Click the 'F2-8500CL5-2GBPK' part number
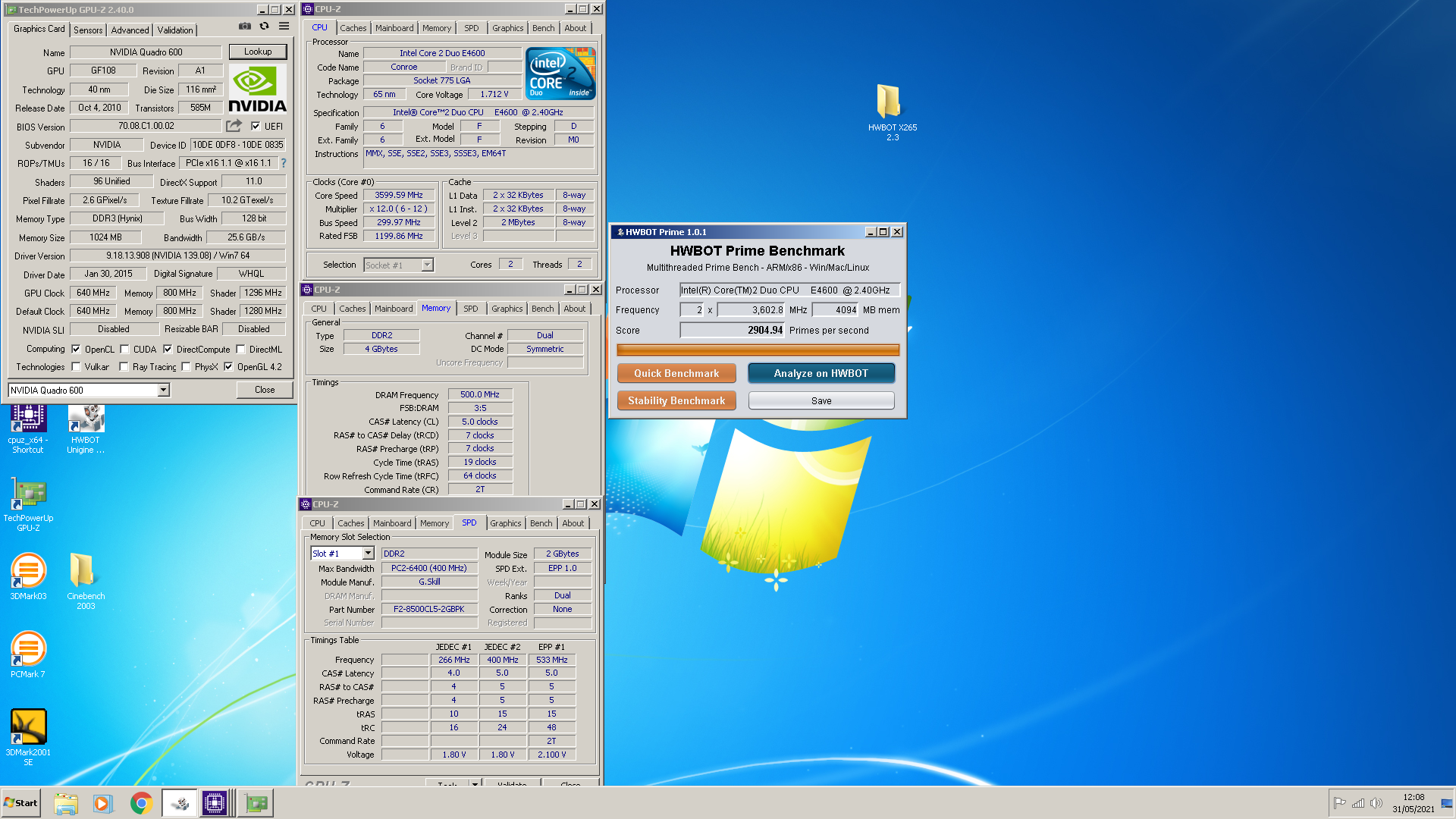This screenshot has width=1456, height=819. pos(429,609)
